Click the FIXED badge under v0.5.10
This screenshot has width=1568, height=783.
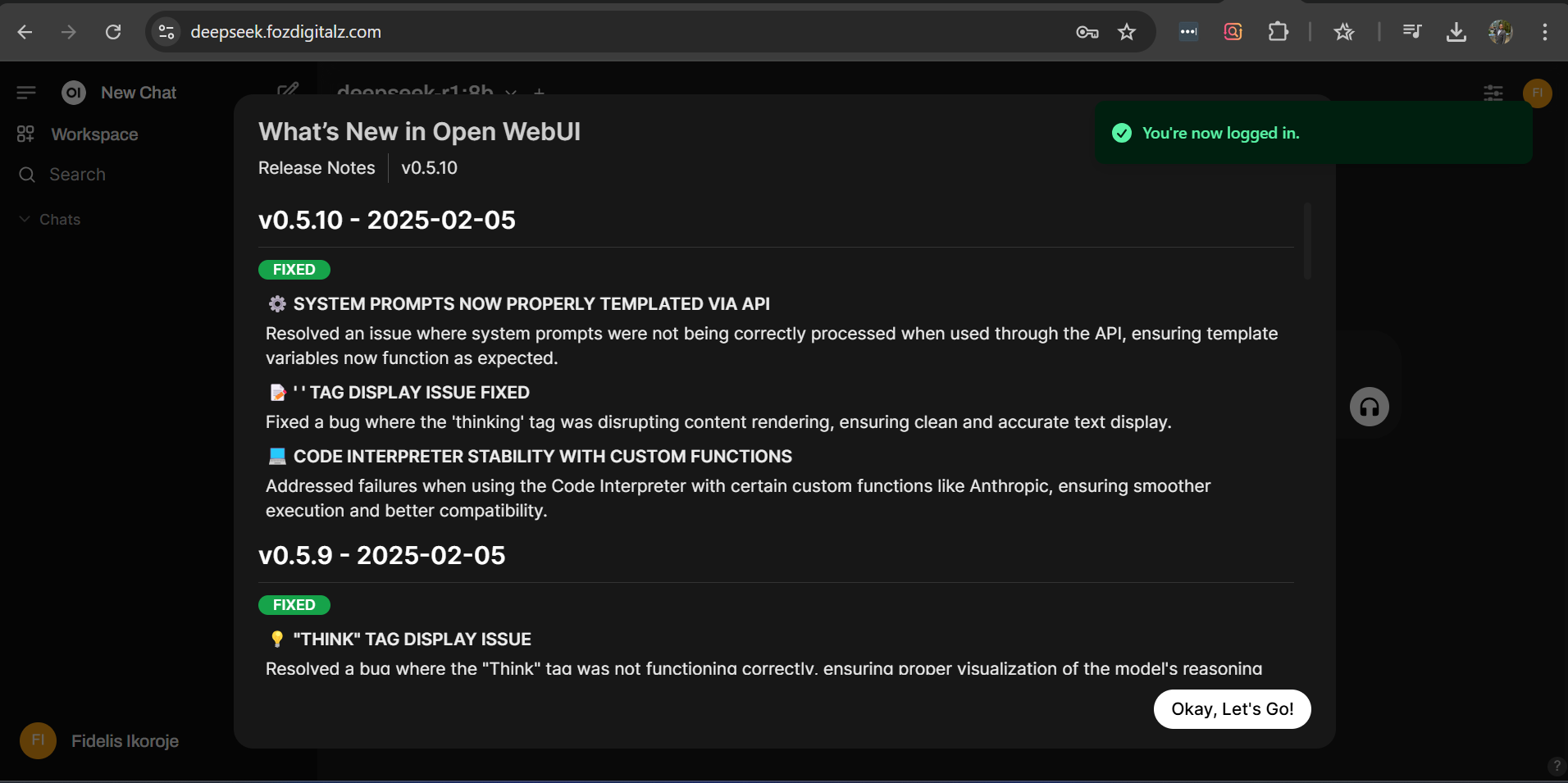tap(294, 270)
